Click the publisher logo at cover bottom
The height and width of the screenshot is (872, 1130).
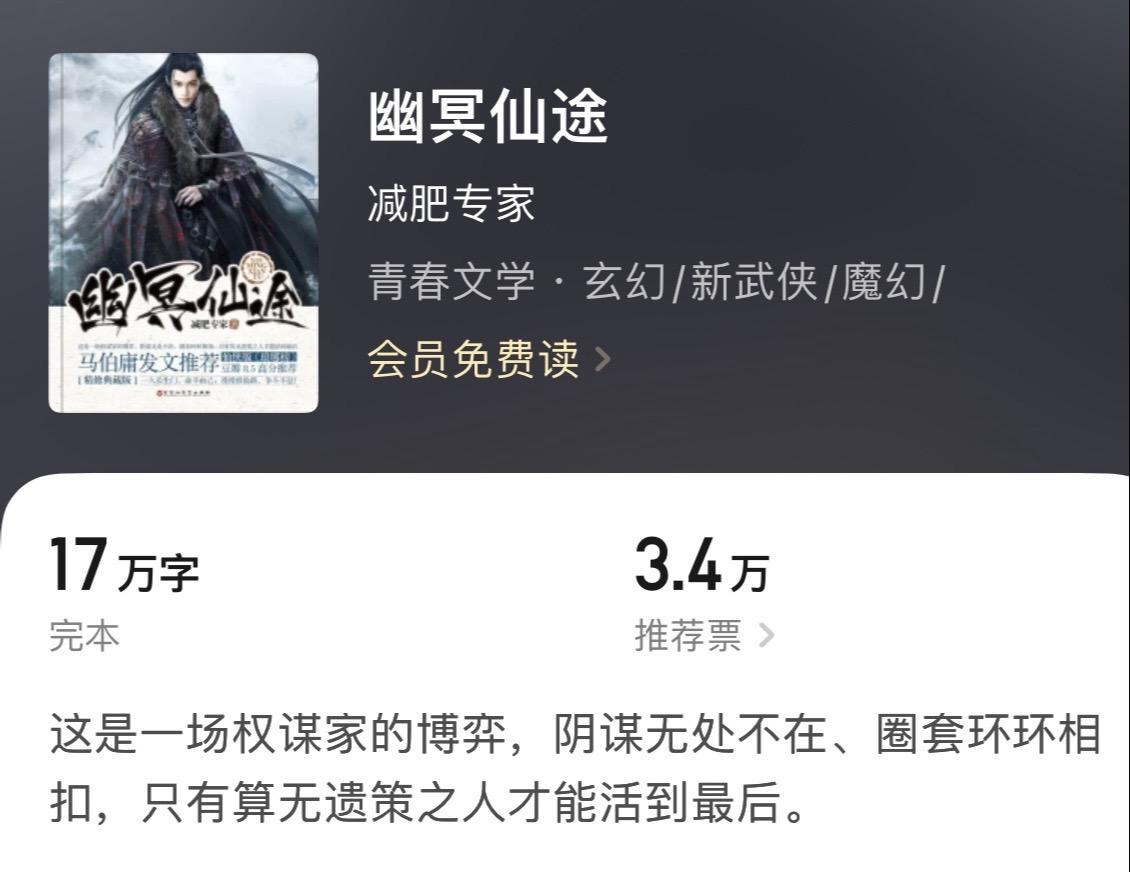click(182, 393)
